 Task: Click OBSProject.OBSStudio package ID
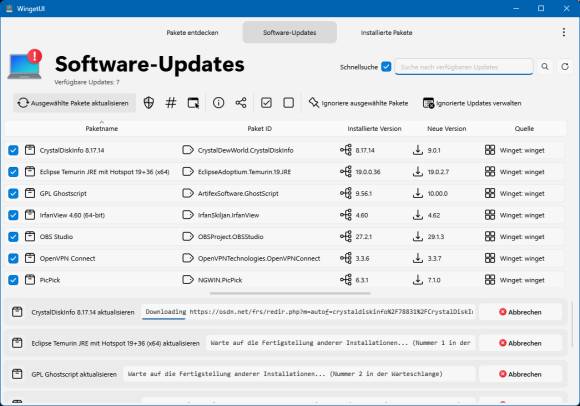coord(230,237)
